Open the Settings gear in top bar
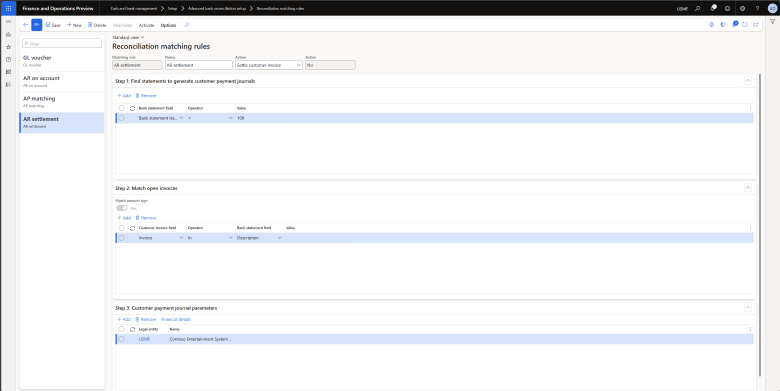This screenshot has height=391, width=780. [x=742, y=8]
